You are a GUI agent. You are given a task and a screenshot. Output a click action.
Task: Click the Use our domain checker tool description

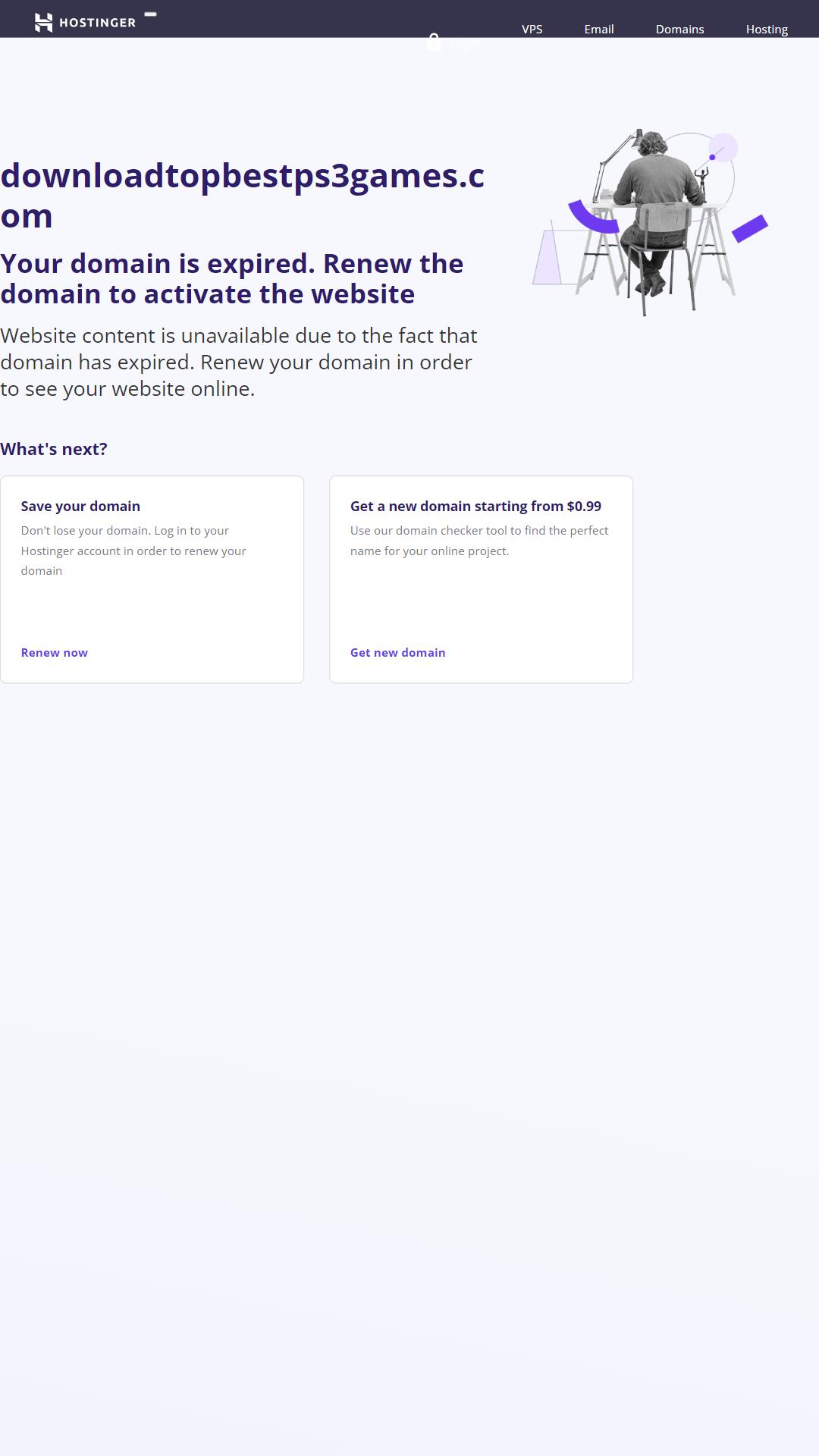479,541
